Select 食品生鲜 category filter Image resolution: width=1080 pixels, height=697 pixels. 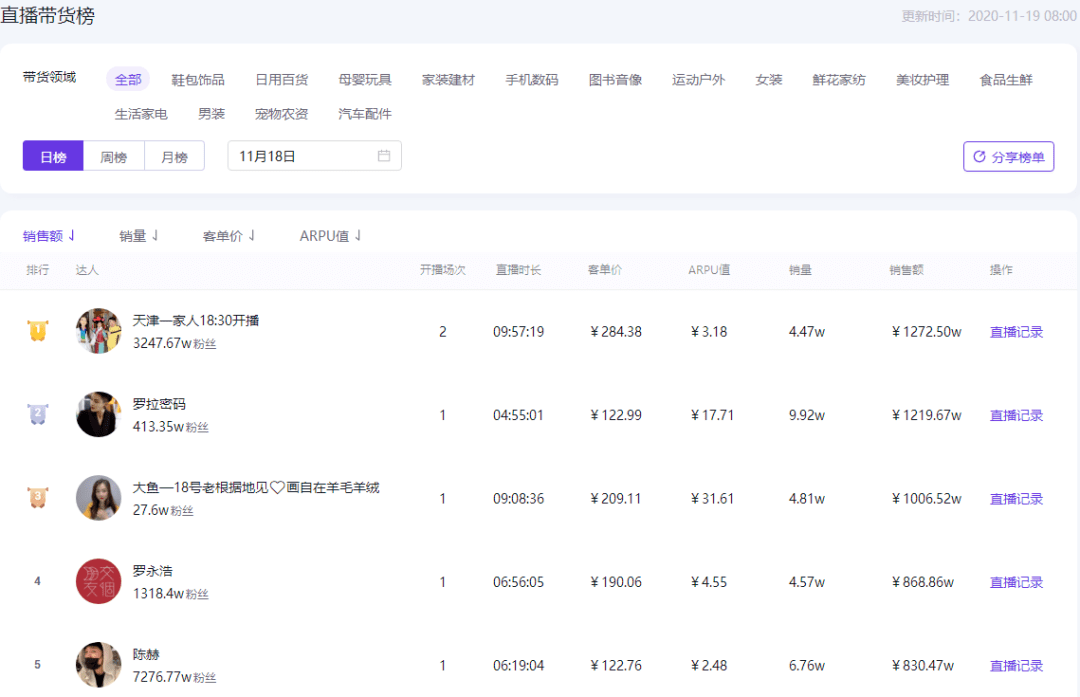pos(1006,80)
